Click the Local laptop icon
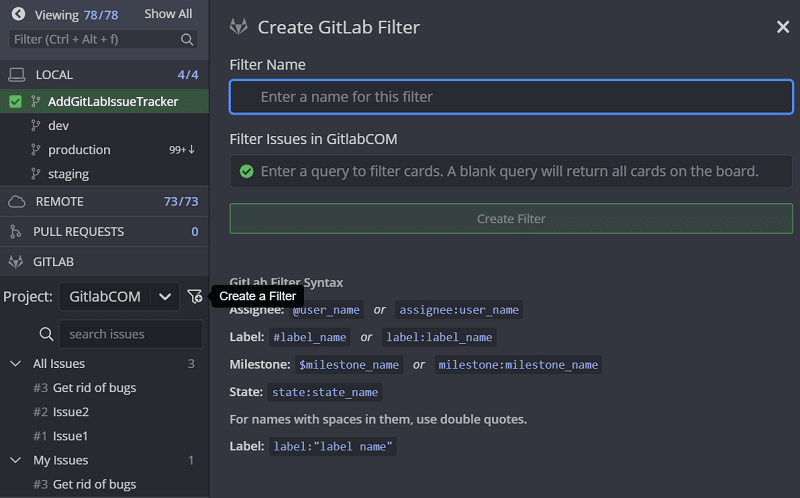 pos(16,75)
